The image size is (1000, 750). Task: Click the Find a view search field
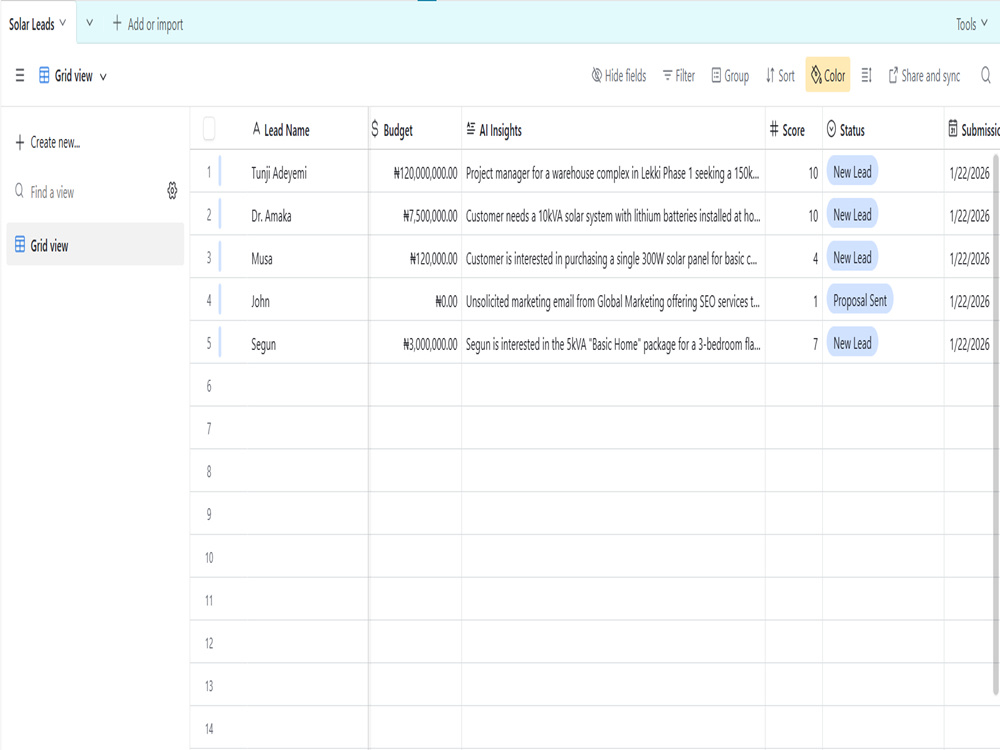tap(83, 192)
